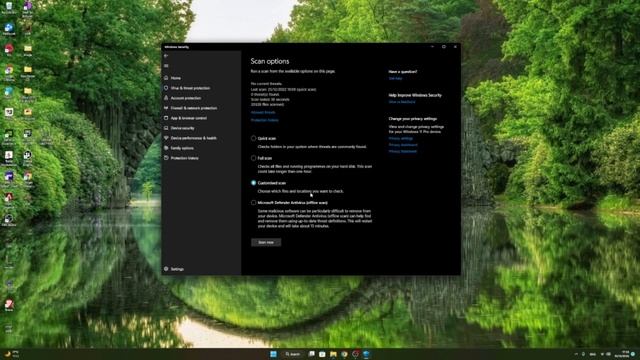Click the App & browser control icon
The image size is (640, 360).
[x=166, y=118]
